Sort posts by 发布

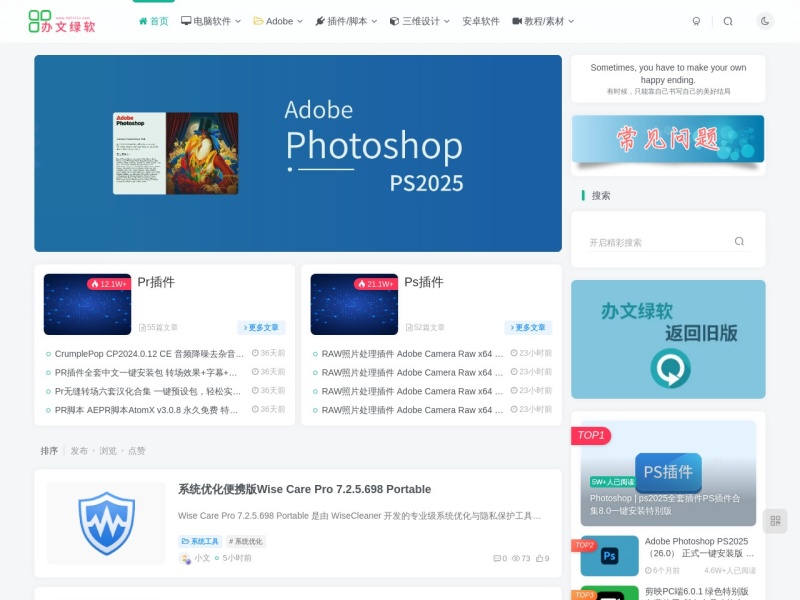tap(79, 451)
